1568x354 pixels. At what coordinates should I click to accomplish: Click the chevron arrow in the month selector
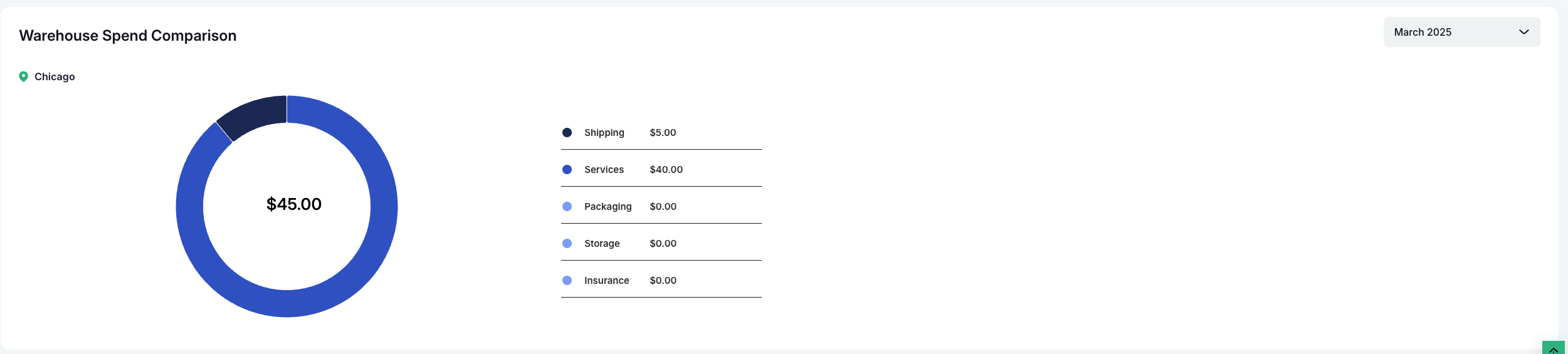1523,32
